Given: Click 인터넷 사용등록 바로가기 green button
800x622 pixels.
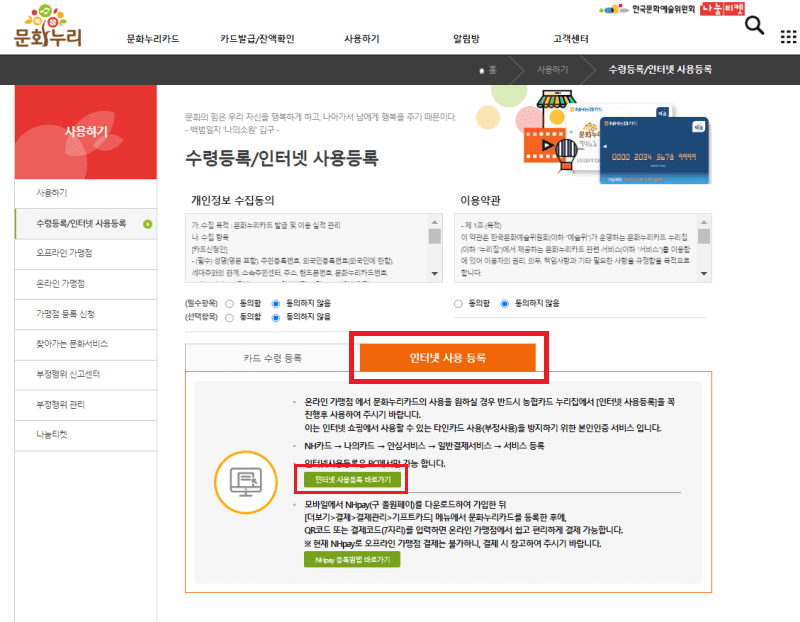Looking at the screenshot, I should tap(352, 480).
